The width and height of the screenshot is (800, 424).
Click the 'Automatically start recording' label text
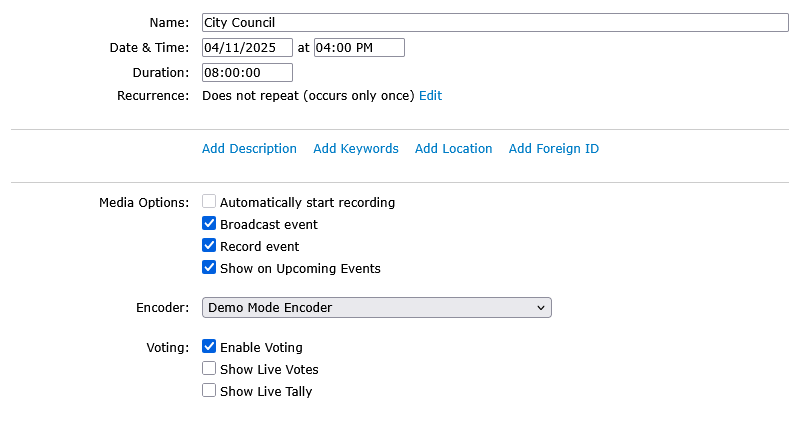point(307,203)
